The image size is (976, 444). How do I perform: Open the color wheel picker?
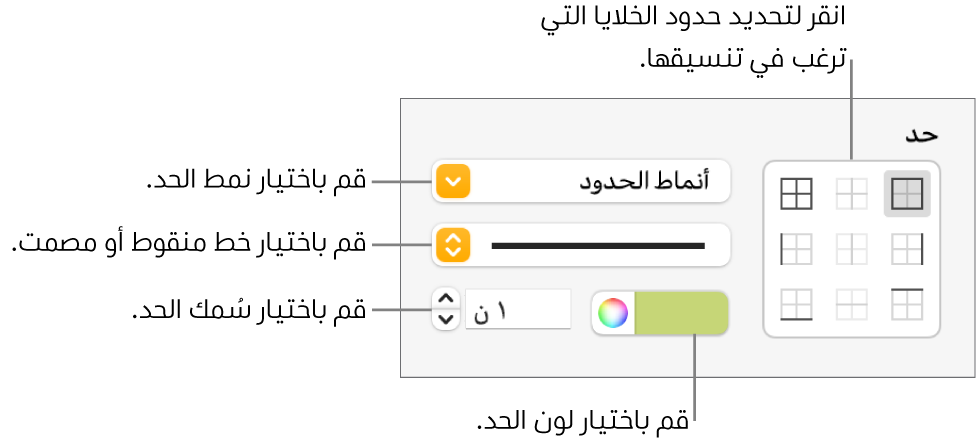coord(612,313)
